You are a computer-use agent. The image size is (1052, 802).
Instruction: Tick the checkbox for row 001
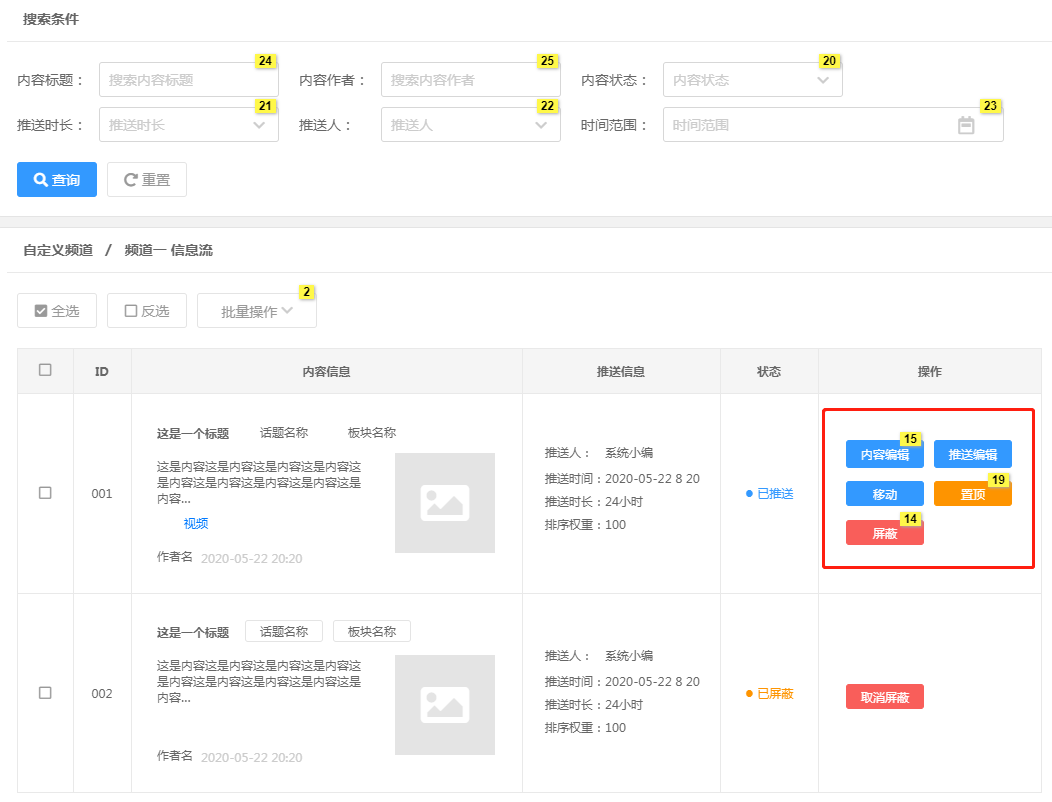[x=45, y=493]
